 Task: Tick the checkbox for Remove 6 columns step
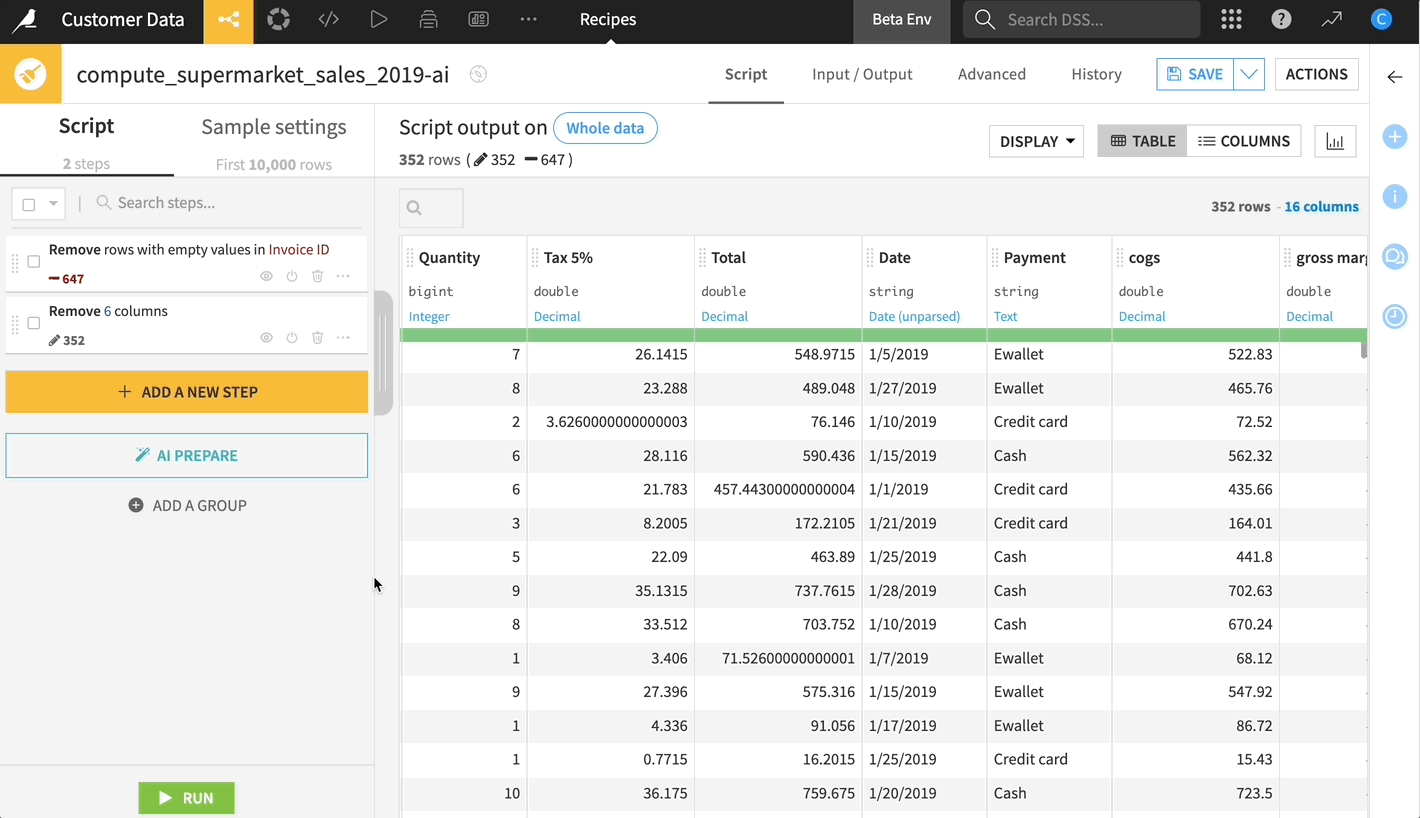tap(33, 323)
